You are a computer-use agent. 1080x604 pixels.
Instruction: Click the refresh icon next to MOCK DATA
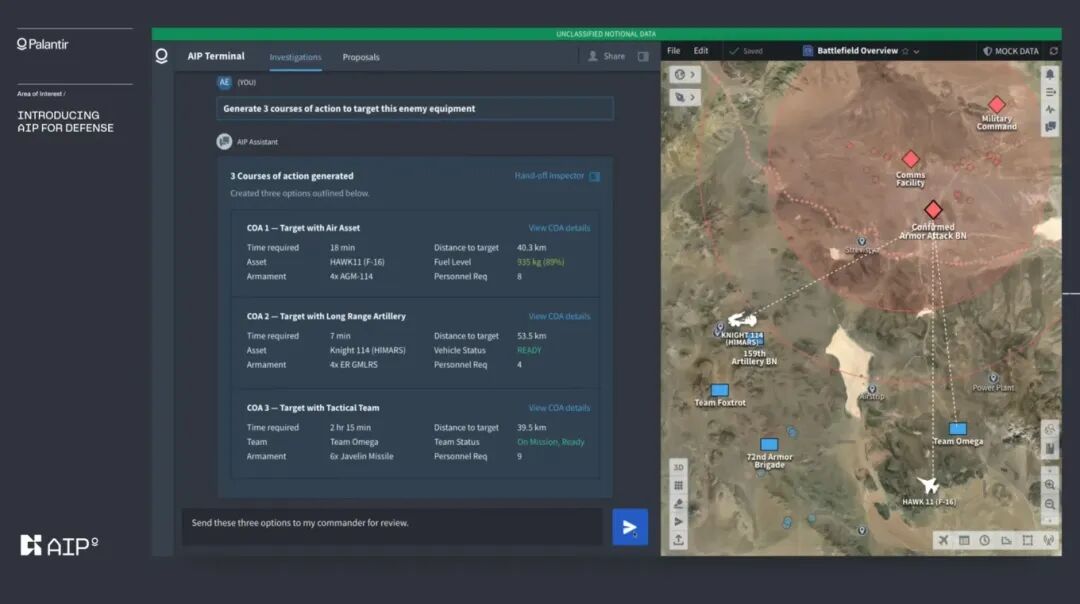click(x=1053, y=51)
